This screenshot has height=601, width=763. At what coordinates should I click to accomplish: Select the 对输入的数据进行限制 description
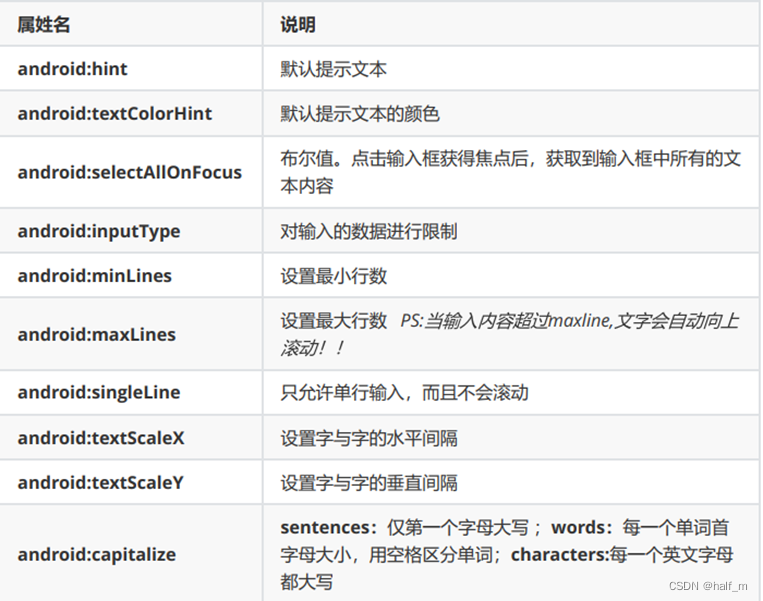(x=369, y=232)
